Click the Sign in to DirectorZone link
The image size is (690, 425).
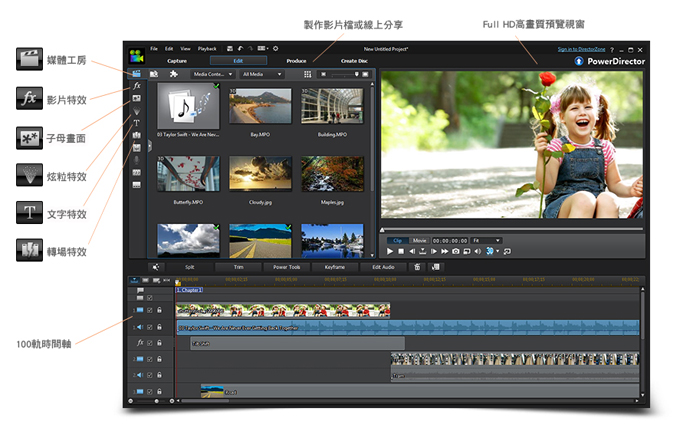pyautogui.click(x=580, y=49)
